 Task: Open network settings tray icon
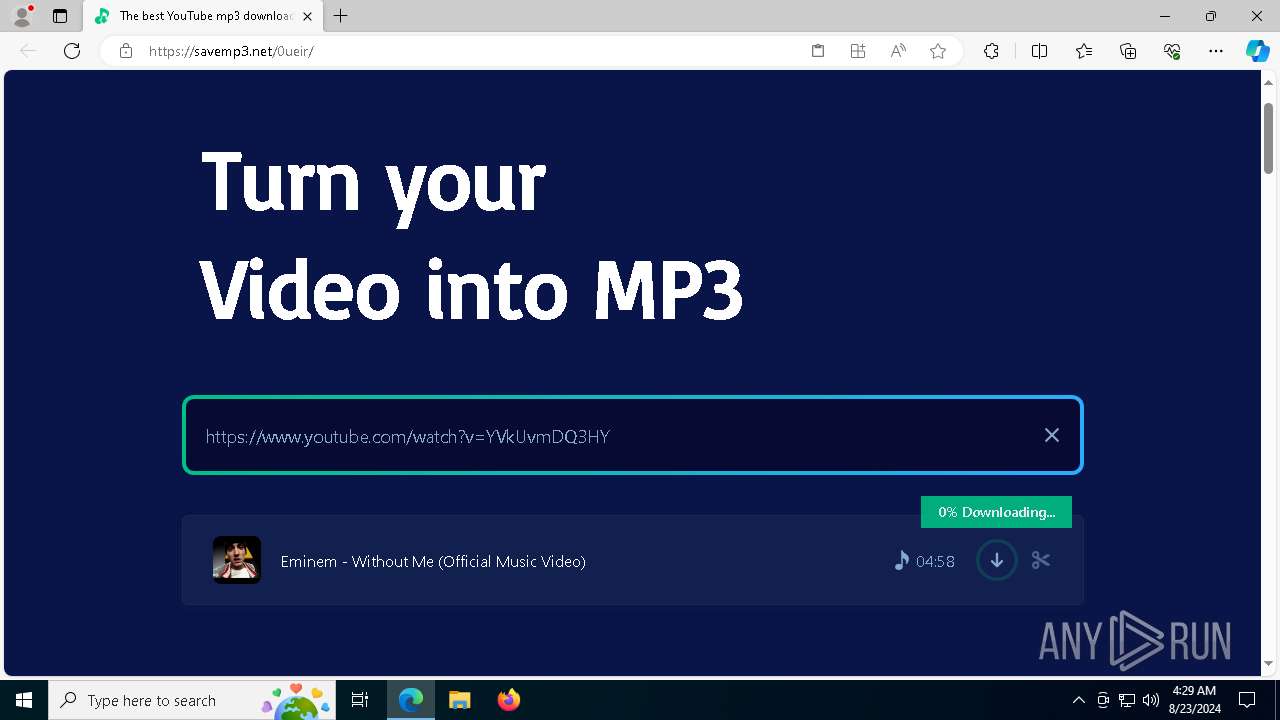(x=1127, y=700)
